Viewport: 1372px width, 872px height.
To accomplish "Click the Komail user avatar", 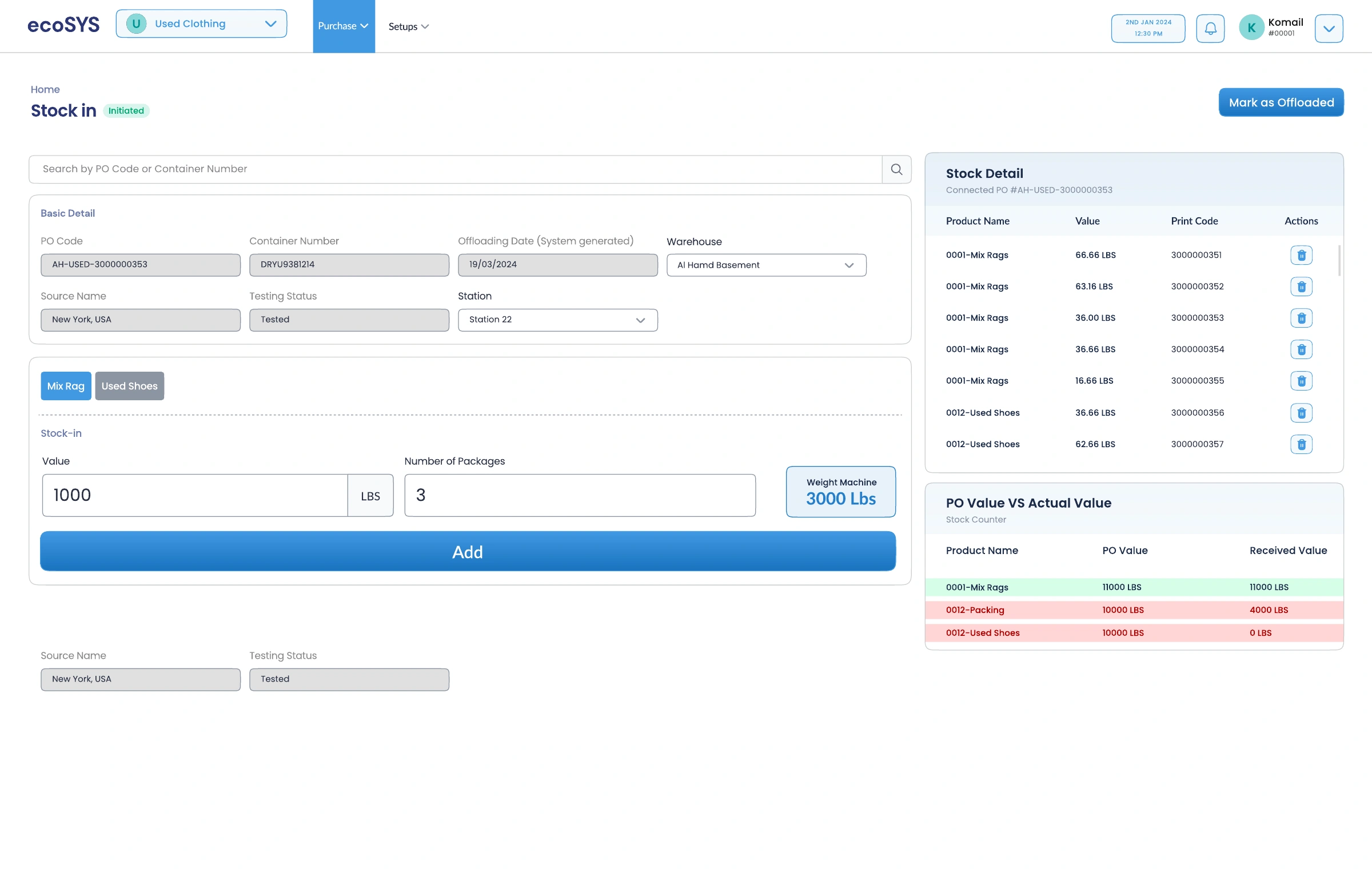I will [x=1251, y=27].
